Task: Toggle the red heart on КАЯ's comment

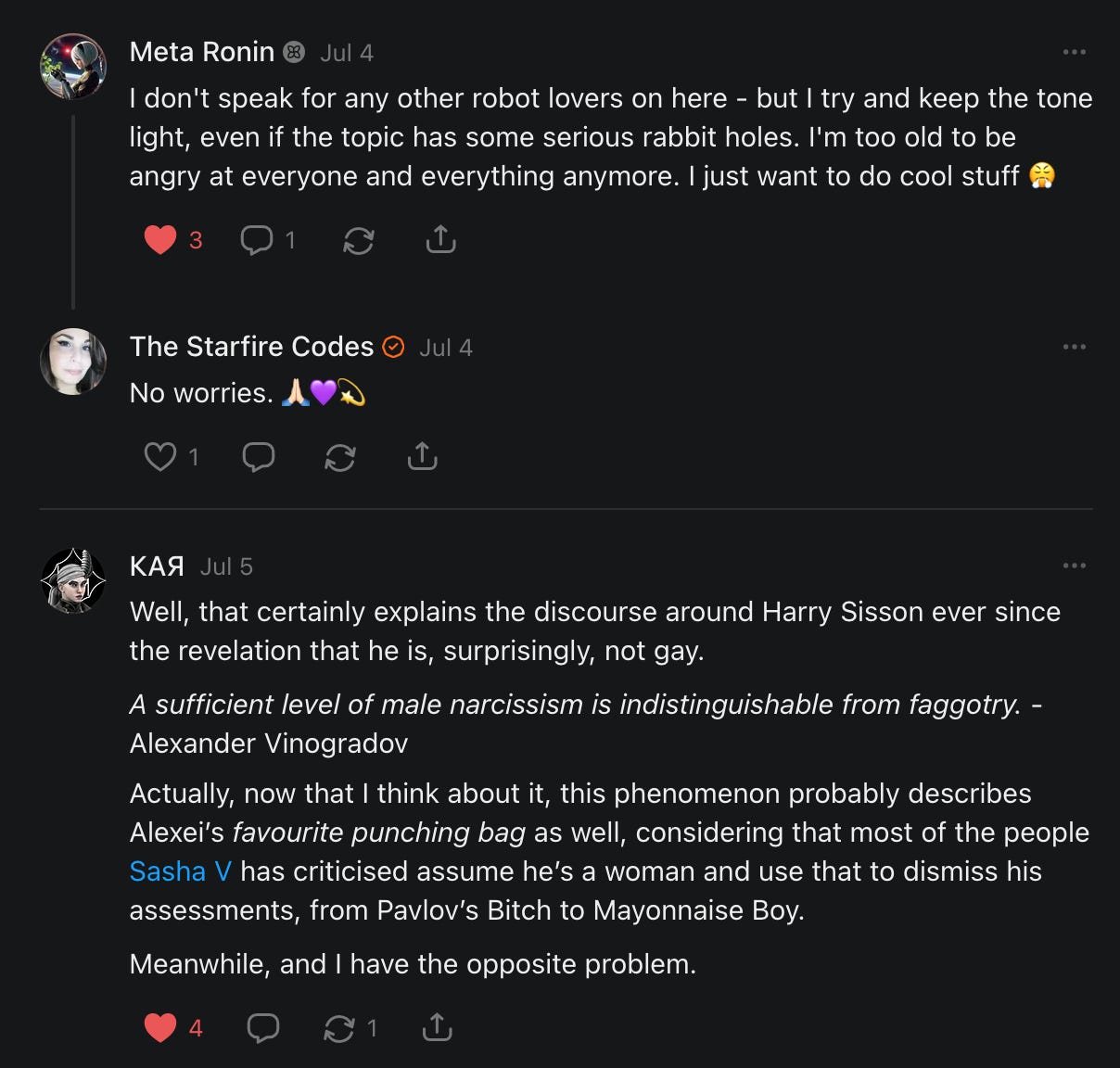Action: pos(160,1027)
